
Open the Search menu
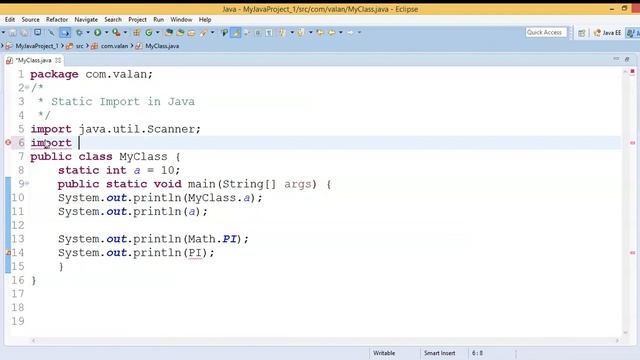[113, 20]
